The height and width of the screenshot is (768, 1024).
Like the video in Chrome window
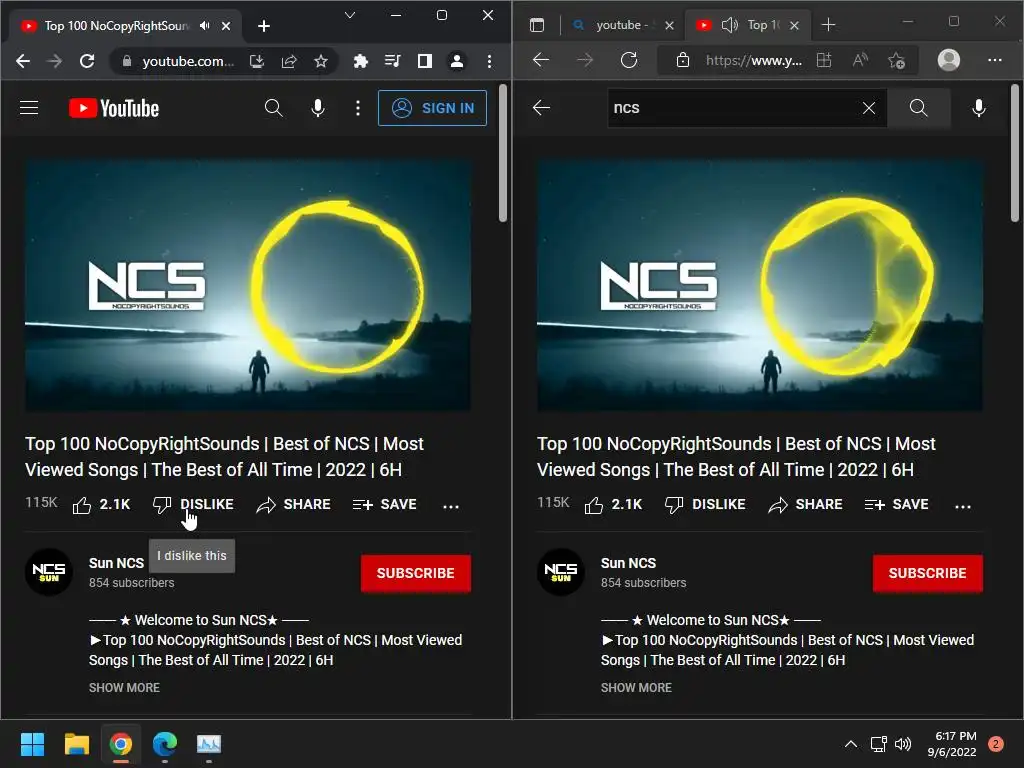[x=101, y=505]
